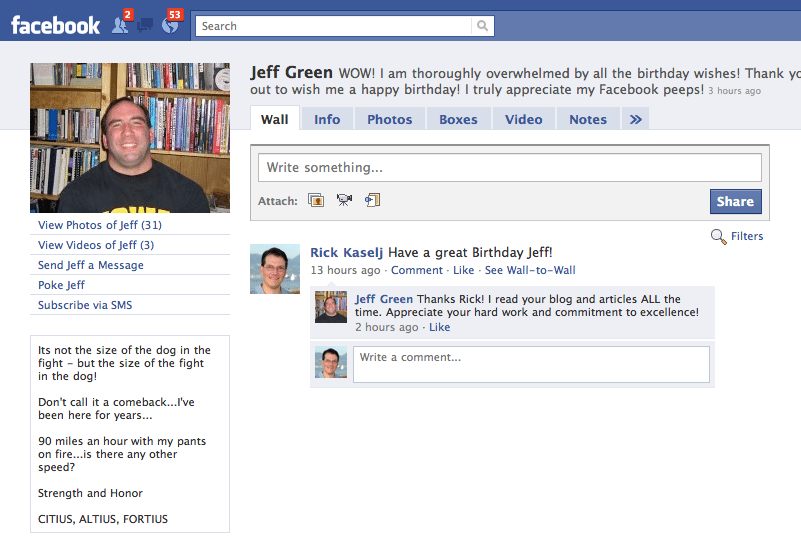This screenshot has height=539, width=801.
Task: Click the thumbnail beside the comment field
Action: (331, 362)
